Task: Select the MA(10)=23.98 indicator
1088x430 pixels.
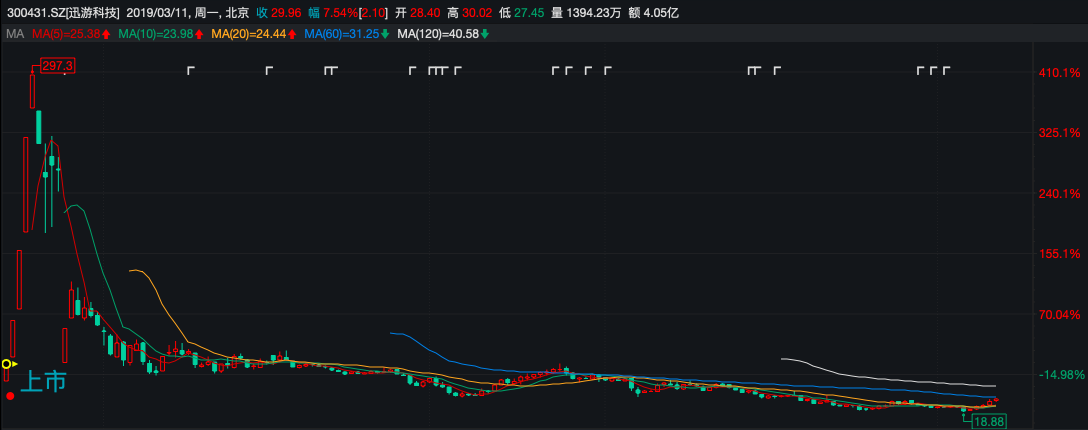Action: (x=158, y=34)
